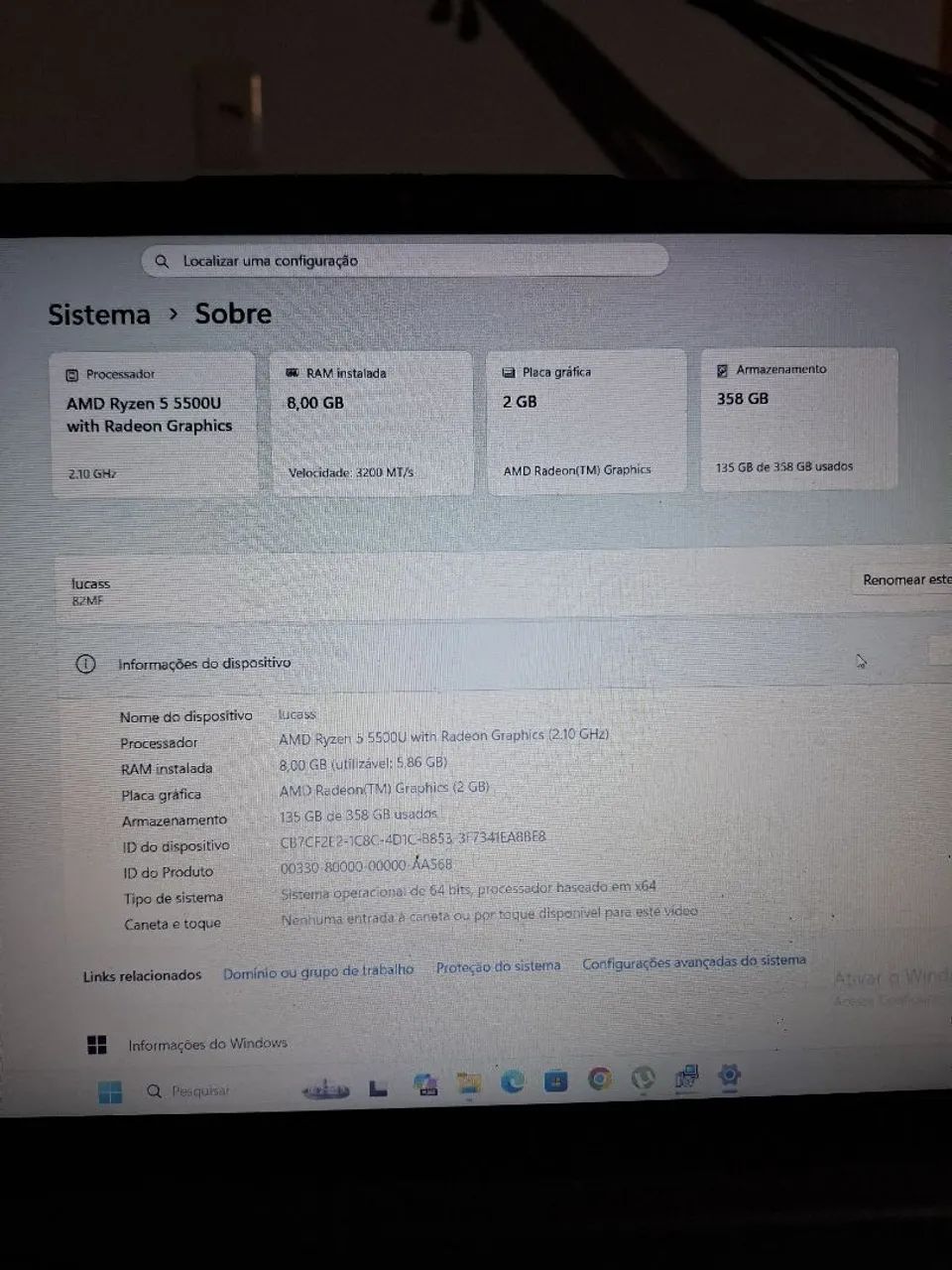Click the ID do dispositivo value
This screenshot has width=952, height=1270.
(x=413, y=838)
